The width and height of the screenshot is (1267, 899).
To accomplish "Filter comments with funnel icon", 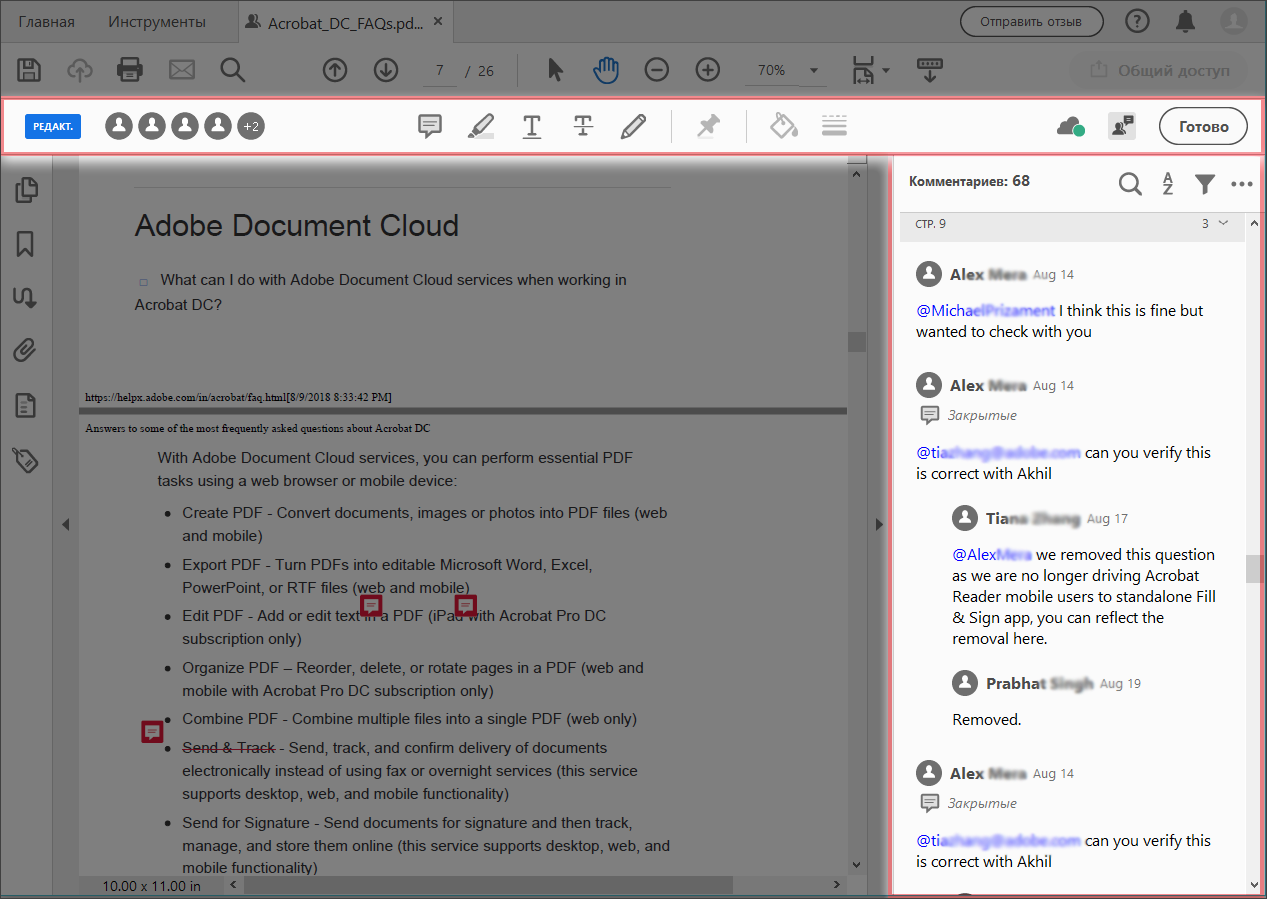I will coord(1205,183).
